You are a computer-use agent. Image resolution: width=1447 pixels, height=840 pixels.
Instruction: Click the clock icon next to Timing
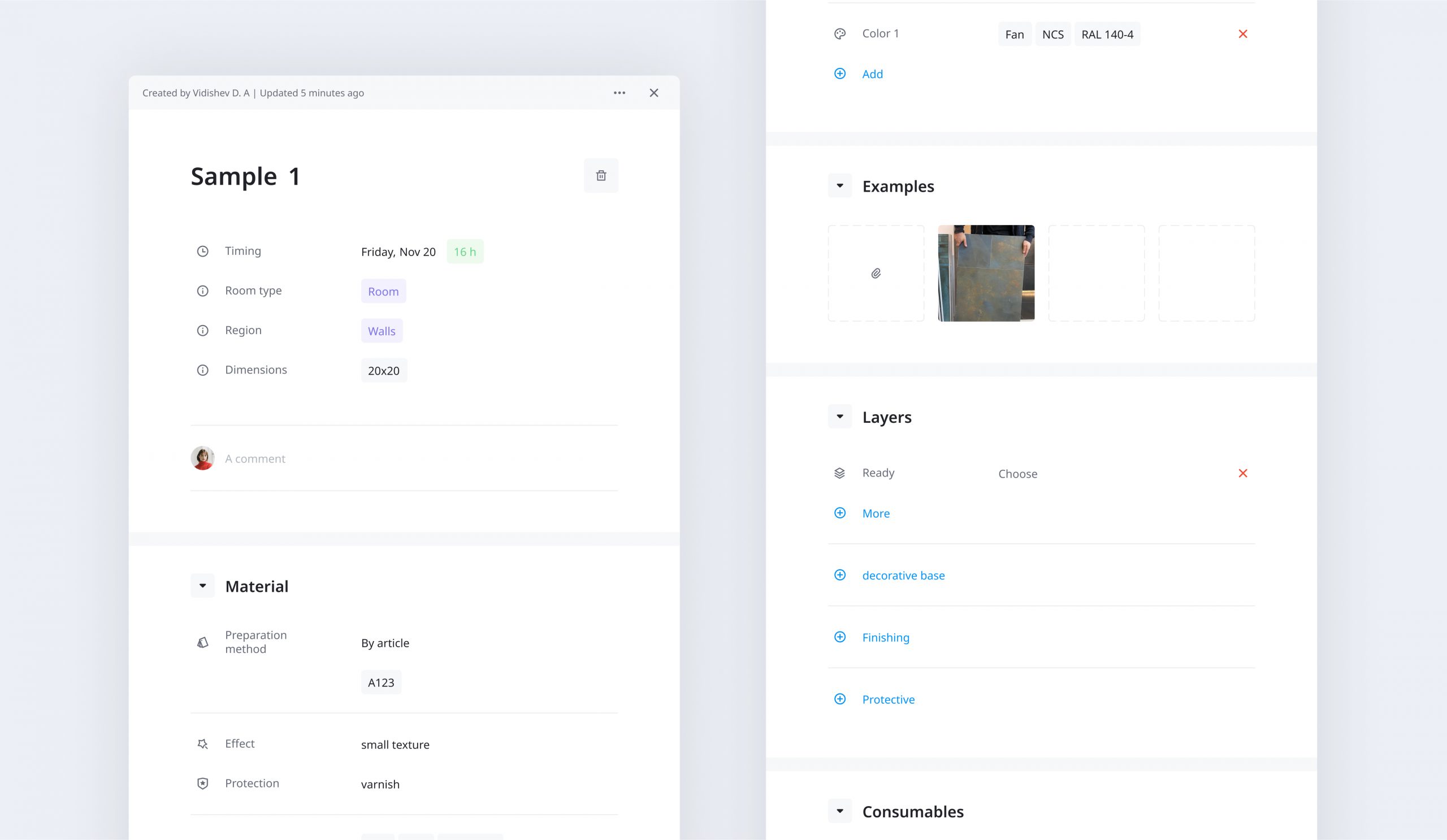click(x=203, y=252)
